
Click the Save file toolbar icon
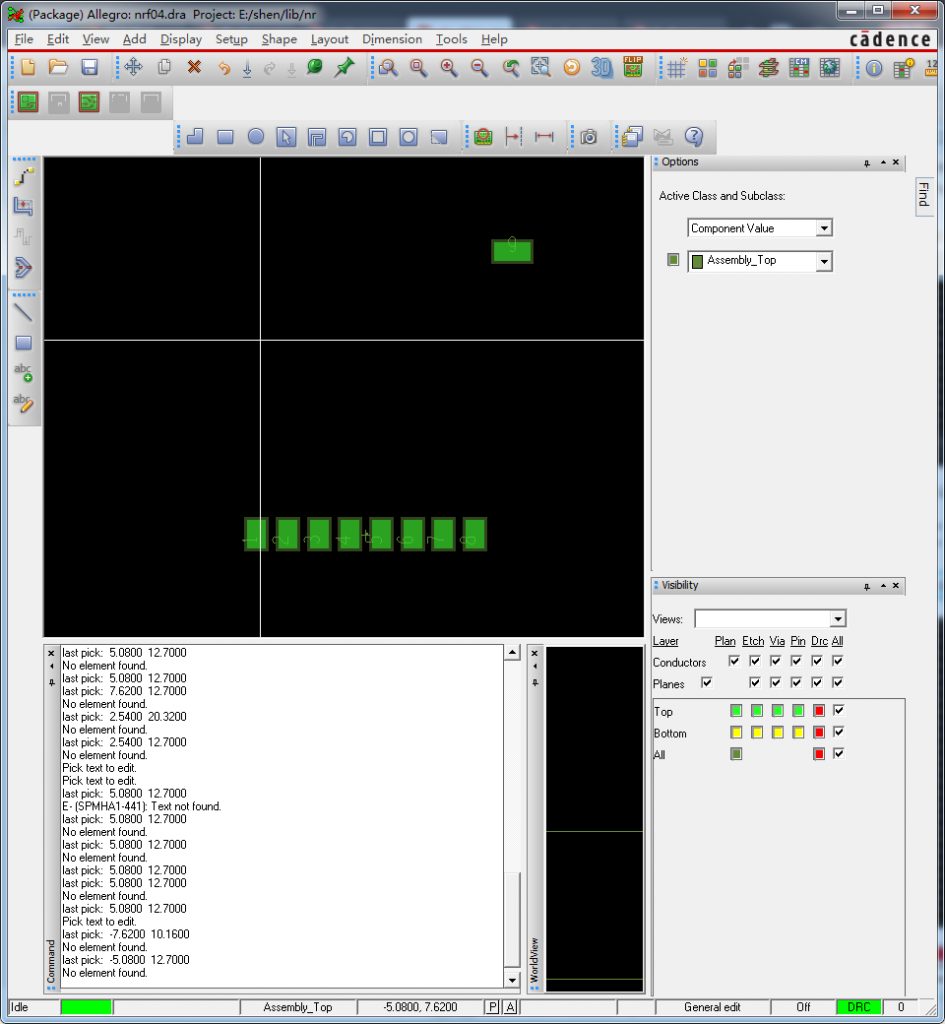[89, 68]
